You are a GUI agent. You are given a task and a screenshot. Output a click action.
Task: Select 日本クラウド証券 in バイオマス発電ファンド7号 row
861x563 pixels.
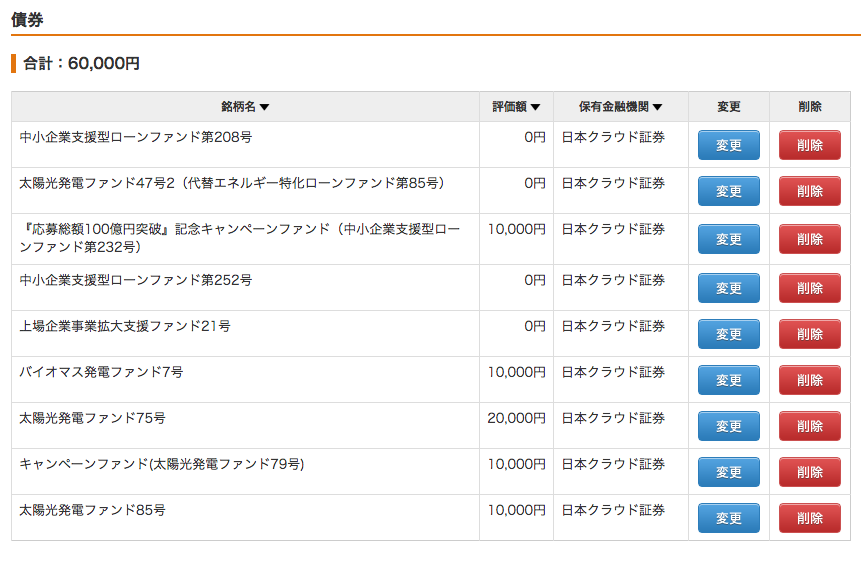(x=613, y=372)
